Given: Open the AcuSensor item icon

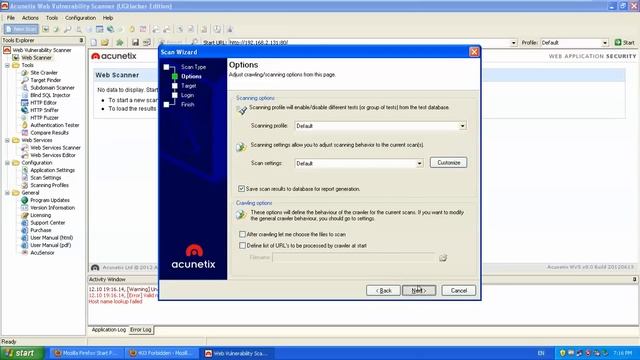Looking at the screenshot, I should (24, 253).
